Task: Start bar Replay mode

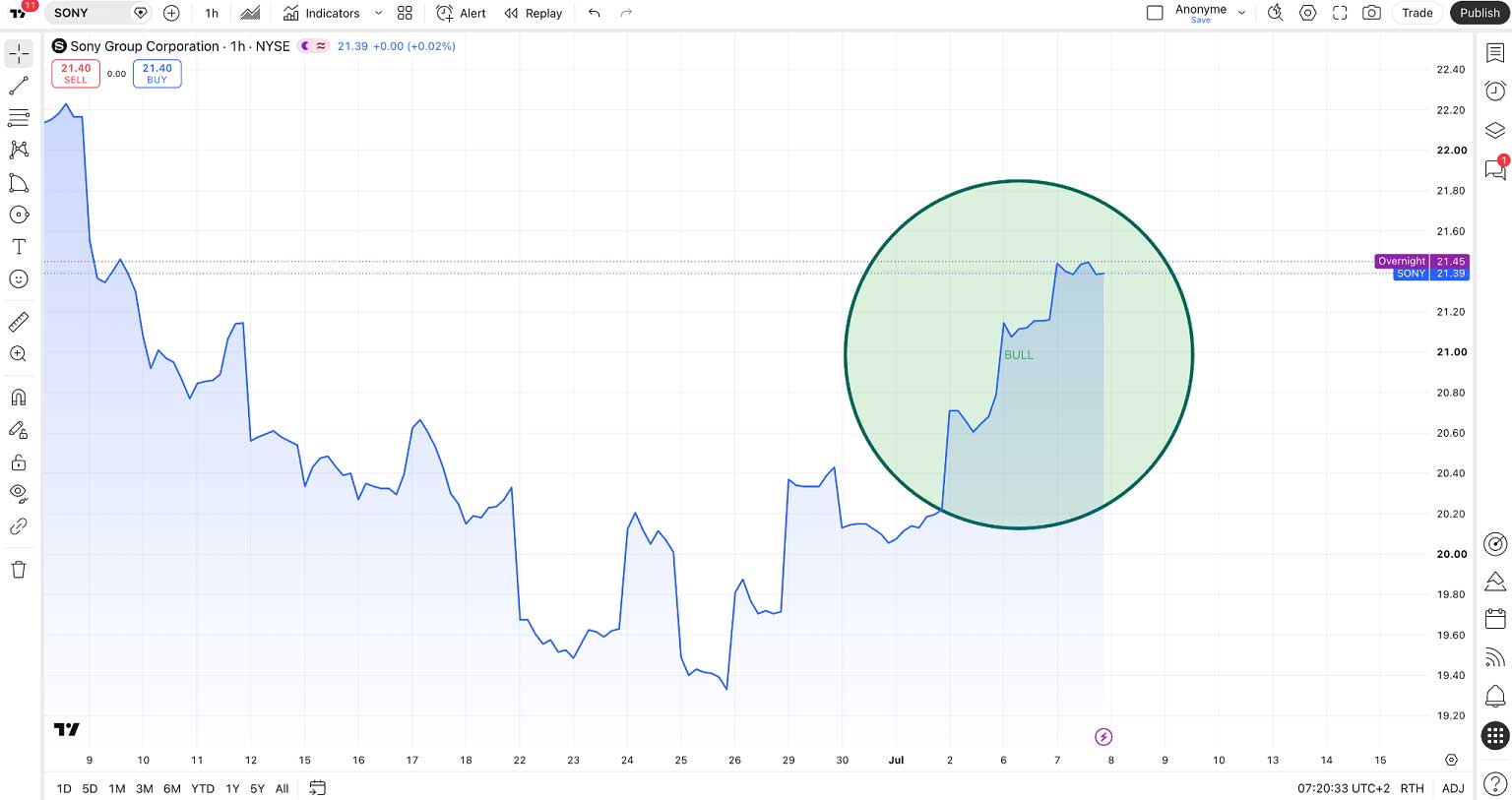Action: tap(533, 13)
